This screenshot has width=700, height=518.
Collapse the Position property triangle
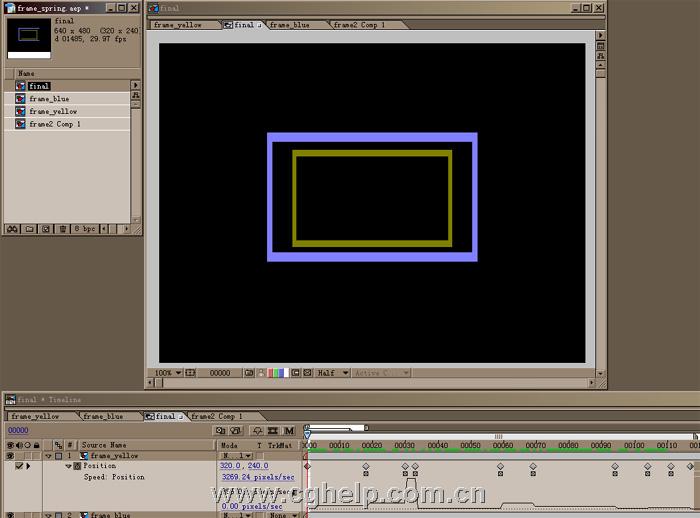pyautogui.click(x=68, y=466)
